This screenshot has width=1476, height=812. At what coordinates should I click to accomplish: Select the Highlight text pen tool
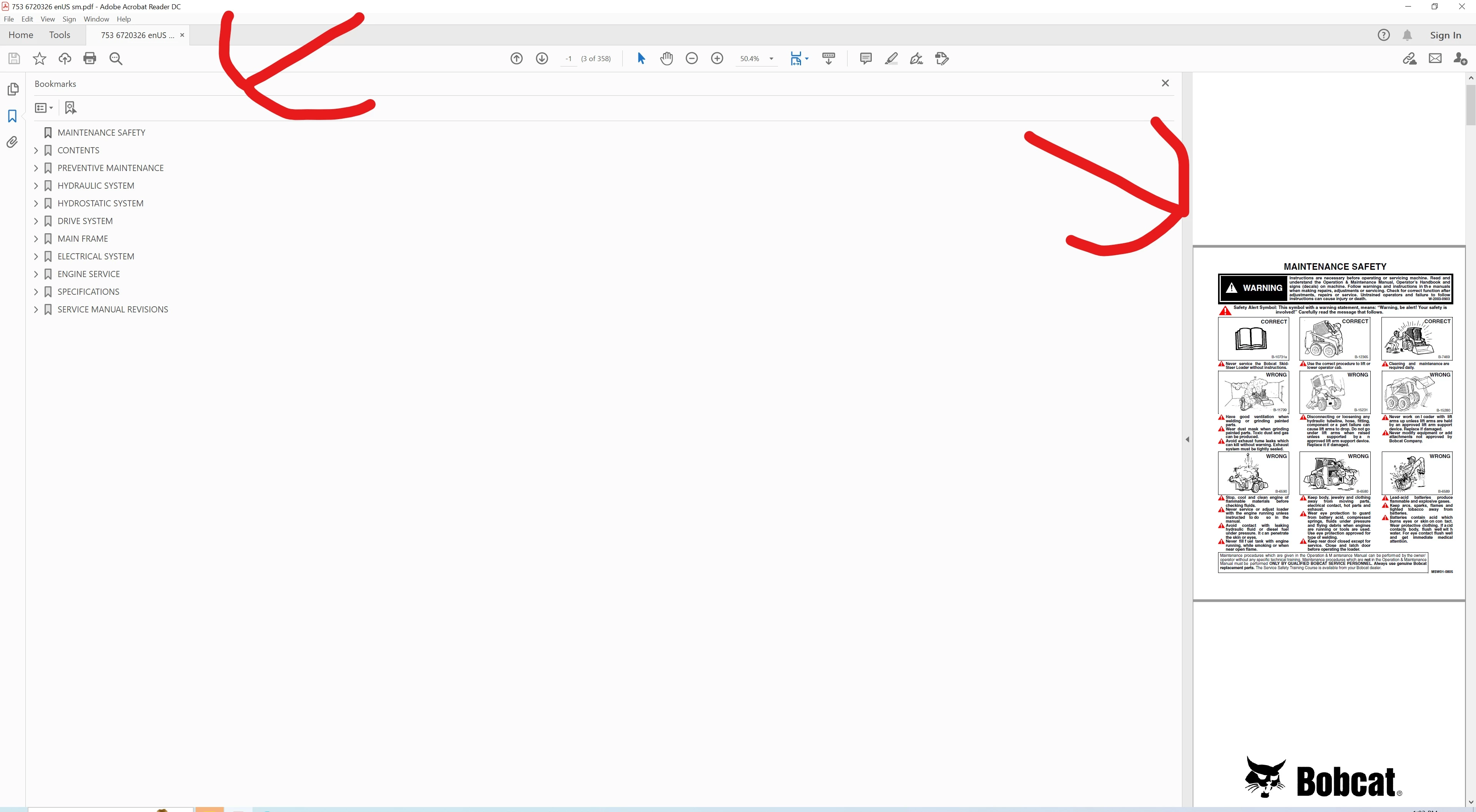(x=891, y=58)
